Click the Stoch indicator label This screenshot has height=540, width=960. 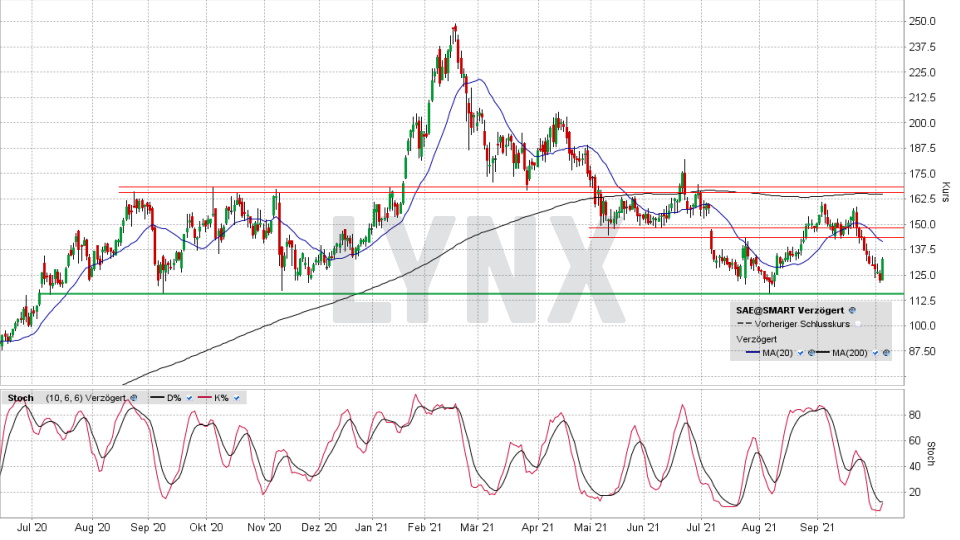click(21, 398)
